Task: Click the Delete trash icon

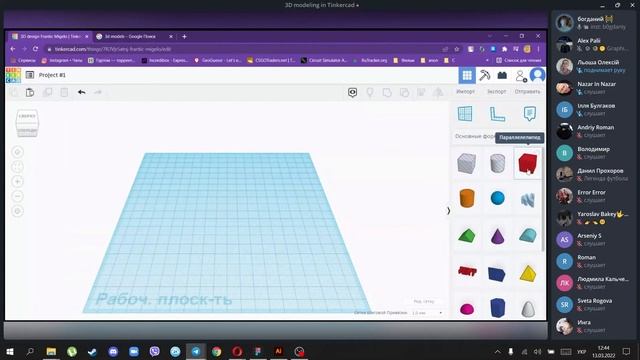Action: click(x=64, y=92)
